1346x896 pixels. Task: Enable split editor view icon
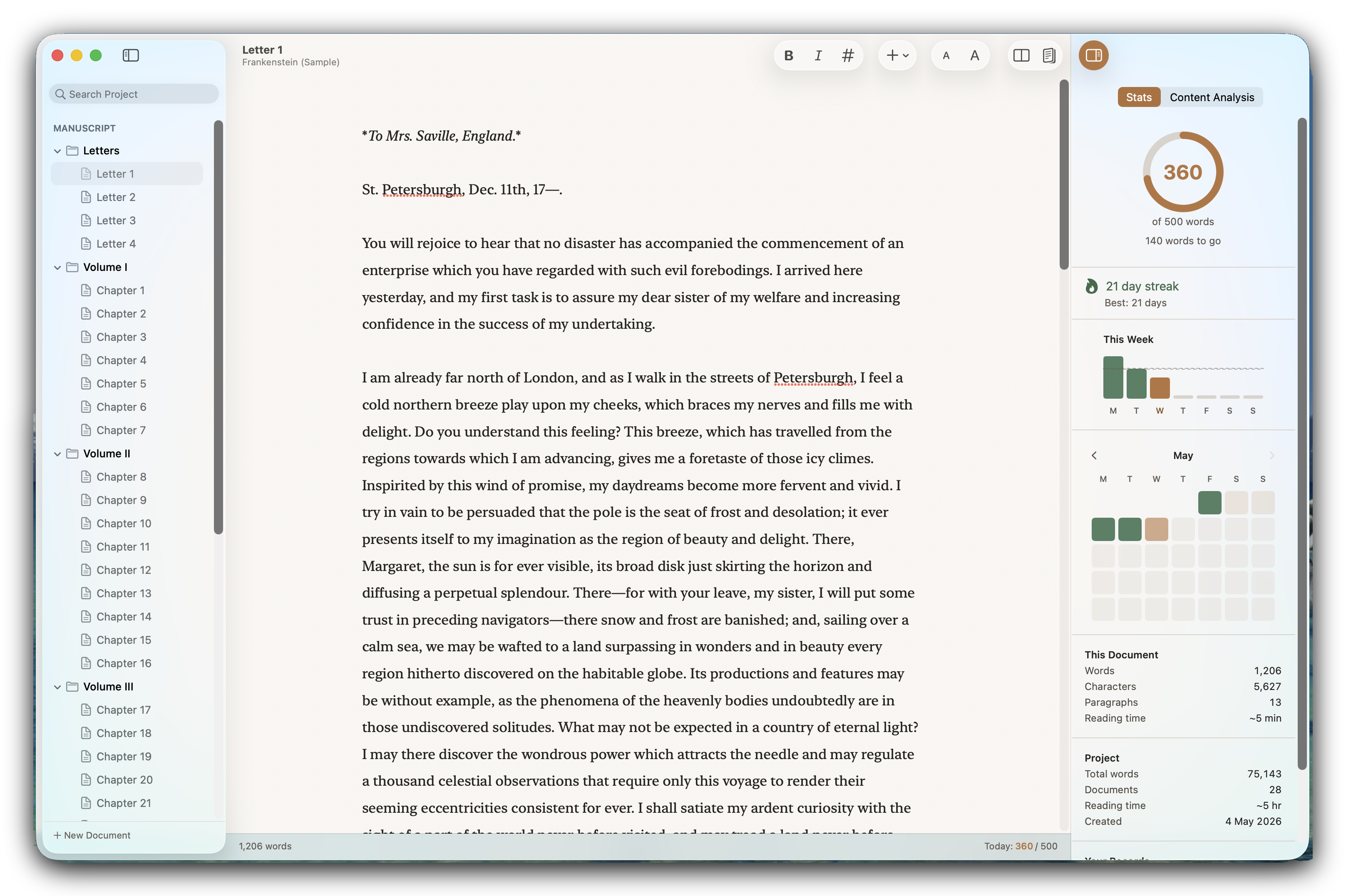(1021, 55)
